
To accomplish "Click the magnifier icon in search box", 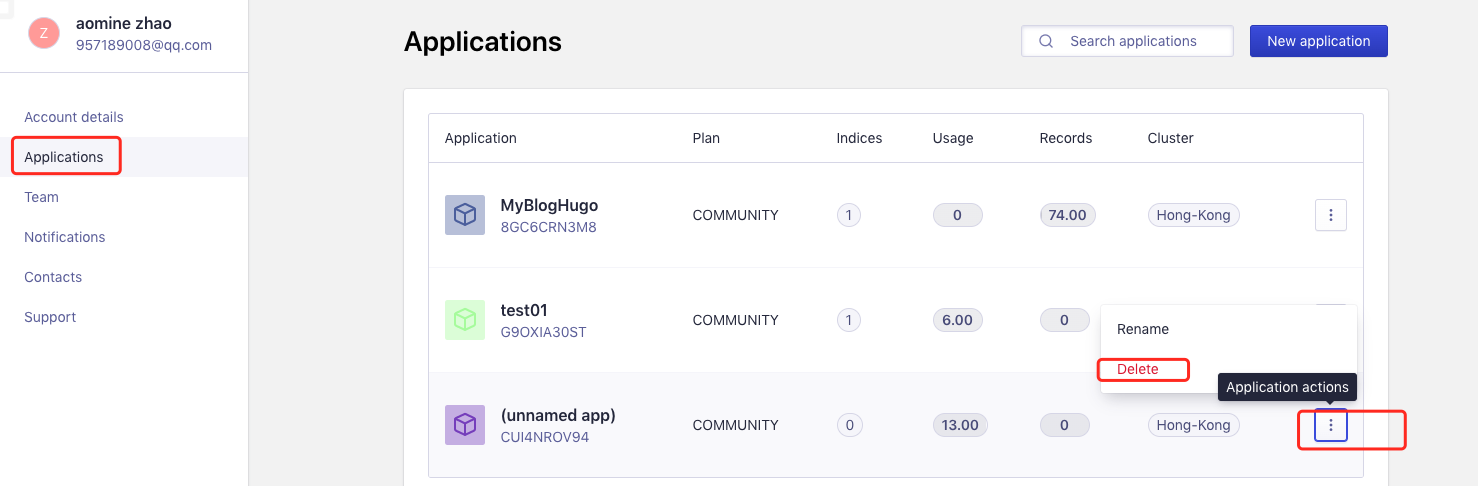I will [1046, 41].
